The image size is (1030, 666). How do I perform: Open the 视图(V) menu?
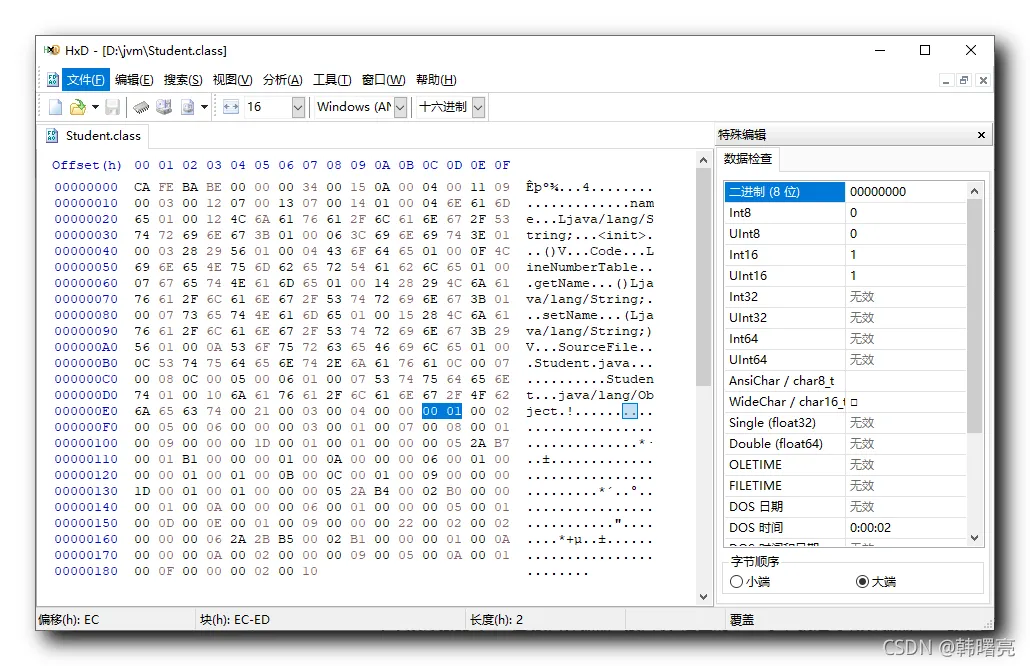pos(233,80)
